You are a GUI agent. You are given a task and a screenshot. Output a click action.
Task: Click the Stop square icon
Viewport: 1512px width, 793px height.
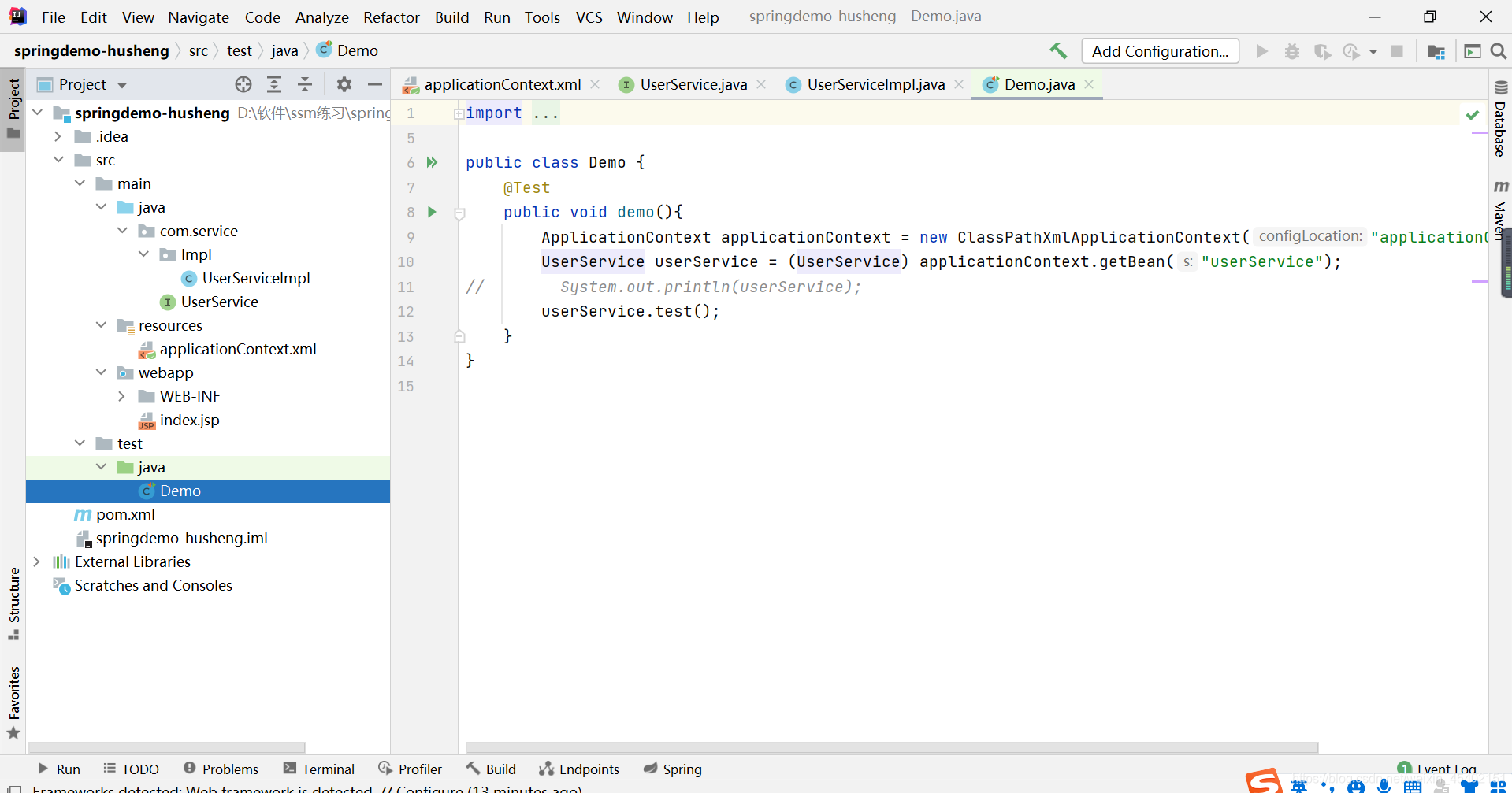pyautogui.click(x=1397, y=51)
